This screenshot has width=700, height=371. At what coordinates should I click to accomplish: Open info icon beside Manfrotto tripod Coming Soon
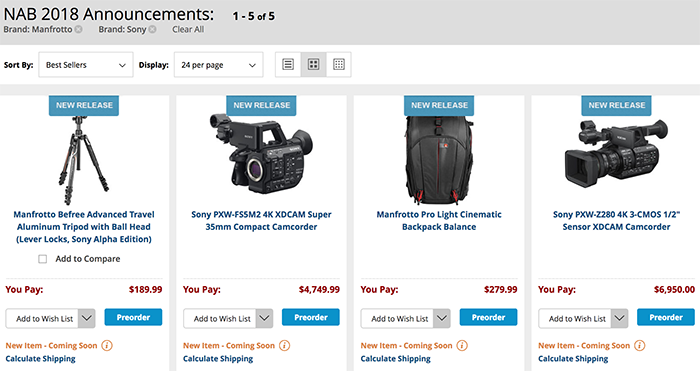(x=107, y=346)
